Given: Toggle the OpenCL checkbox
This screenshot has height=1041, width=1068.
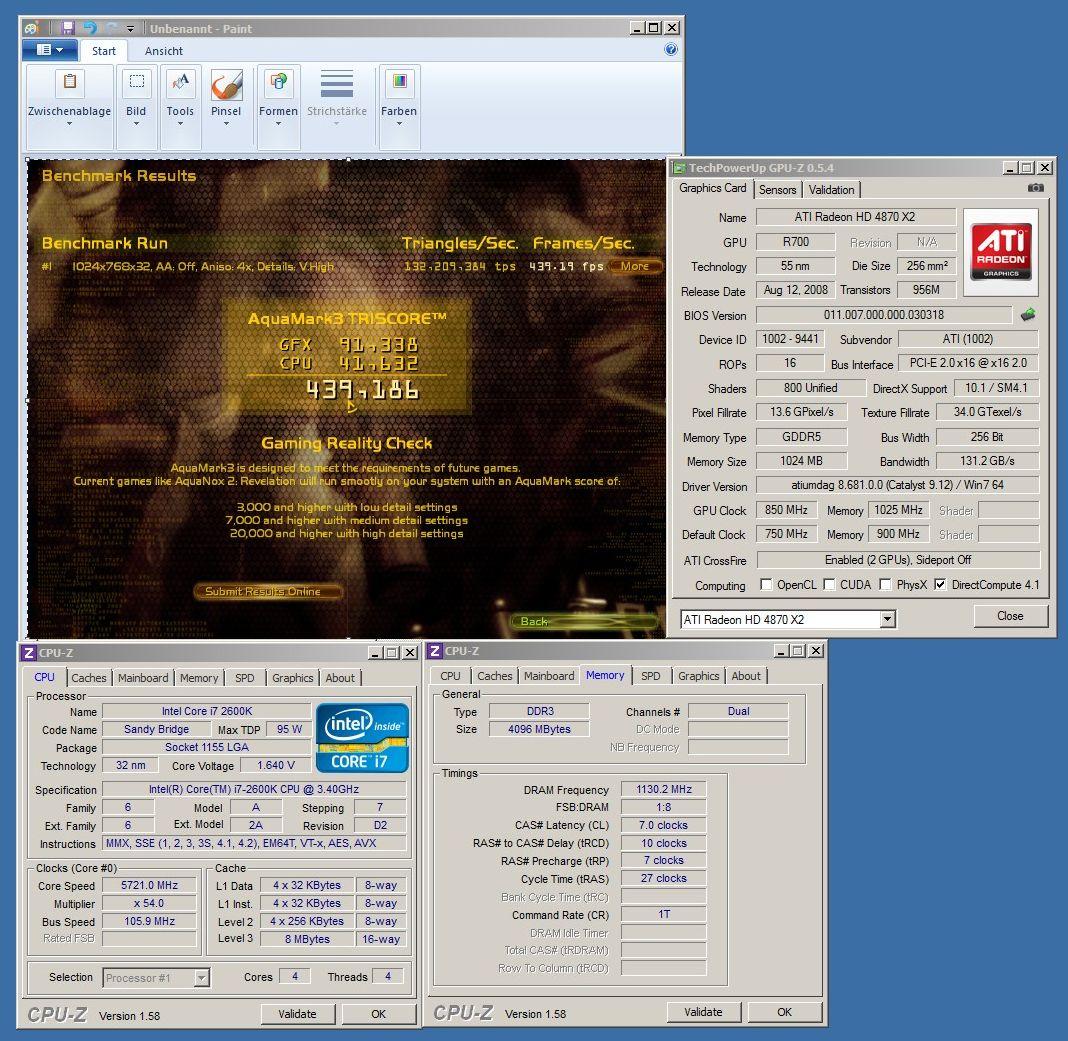Looking at the screenshot, I should tap(766, 585).
